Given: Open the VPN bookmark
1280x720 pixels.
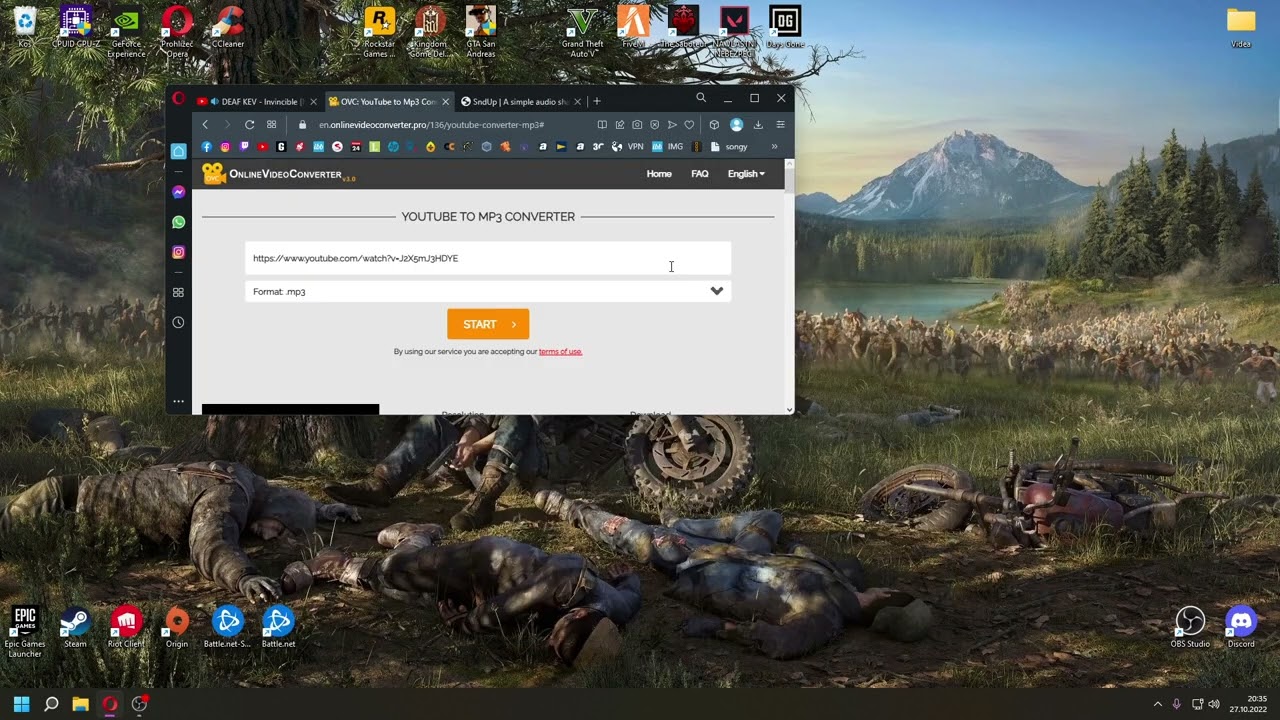Looking at the screenshot, I should pos(630,147).
